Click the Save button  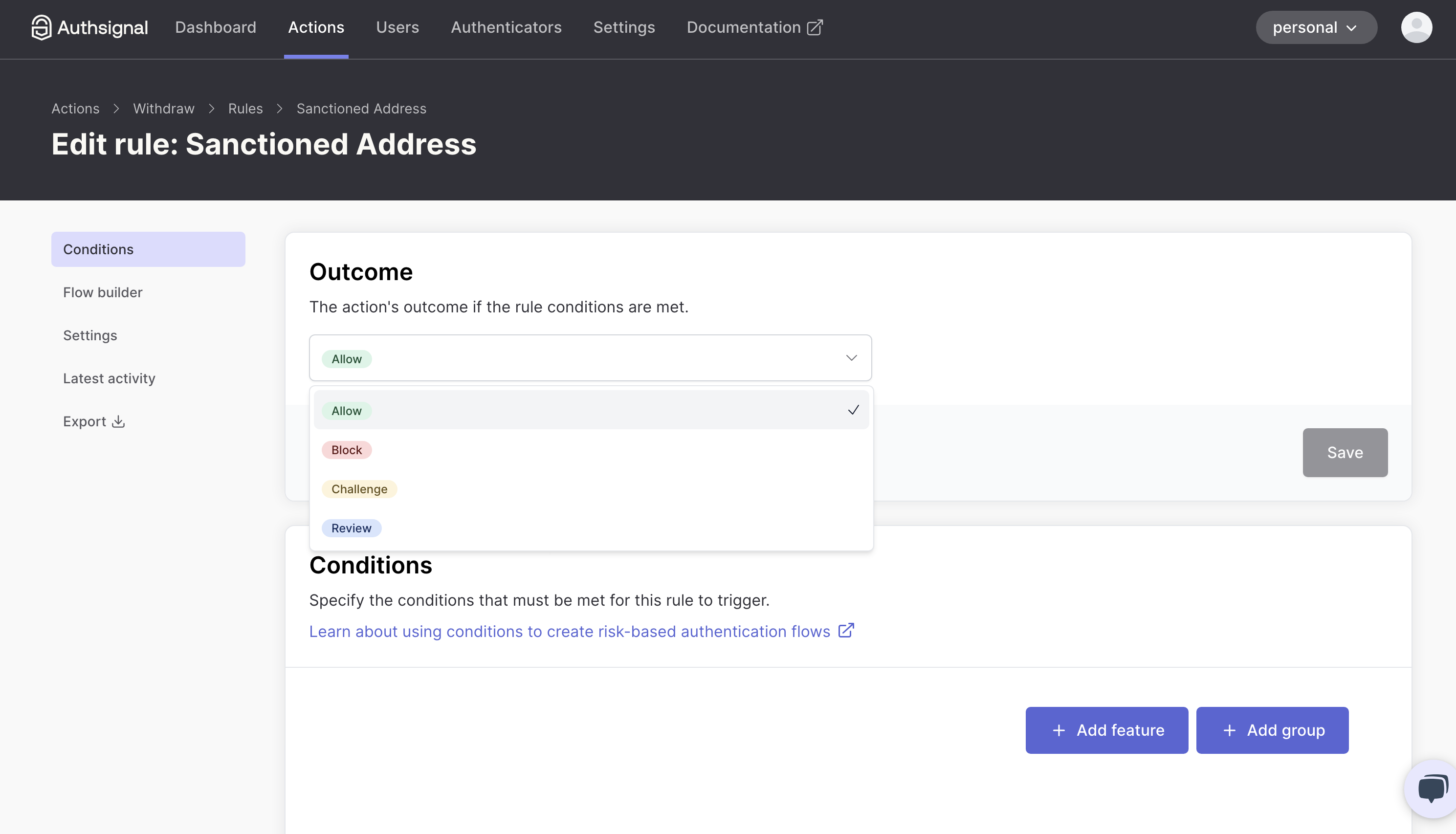tap(1345, 453)
